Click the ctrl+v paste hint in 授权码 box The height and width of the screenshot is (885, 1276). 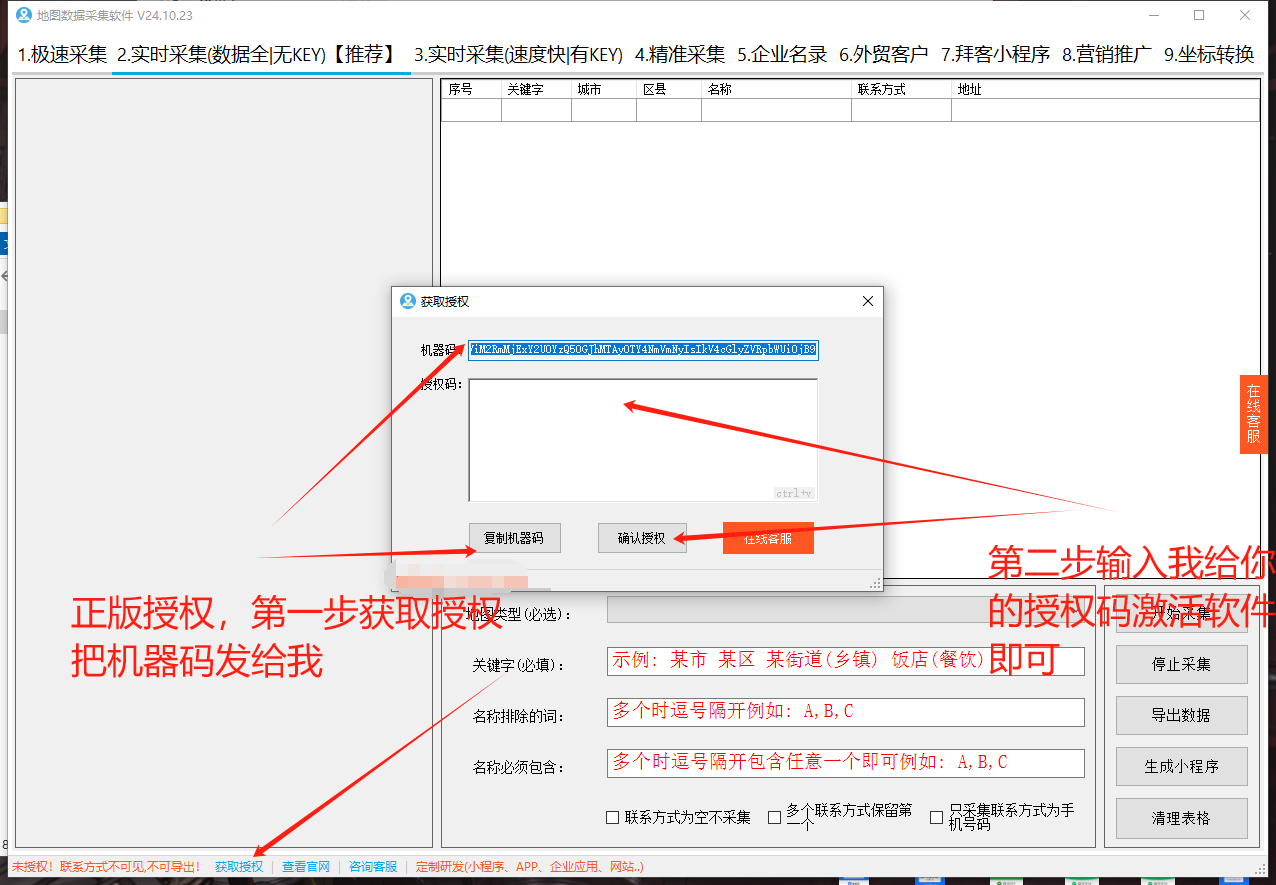click(794, 493)
